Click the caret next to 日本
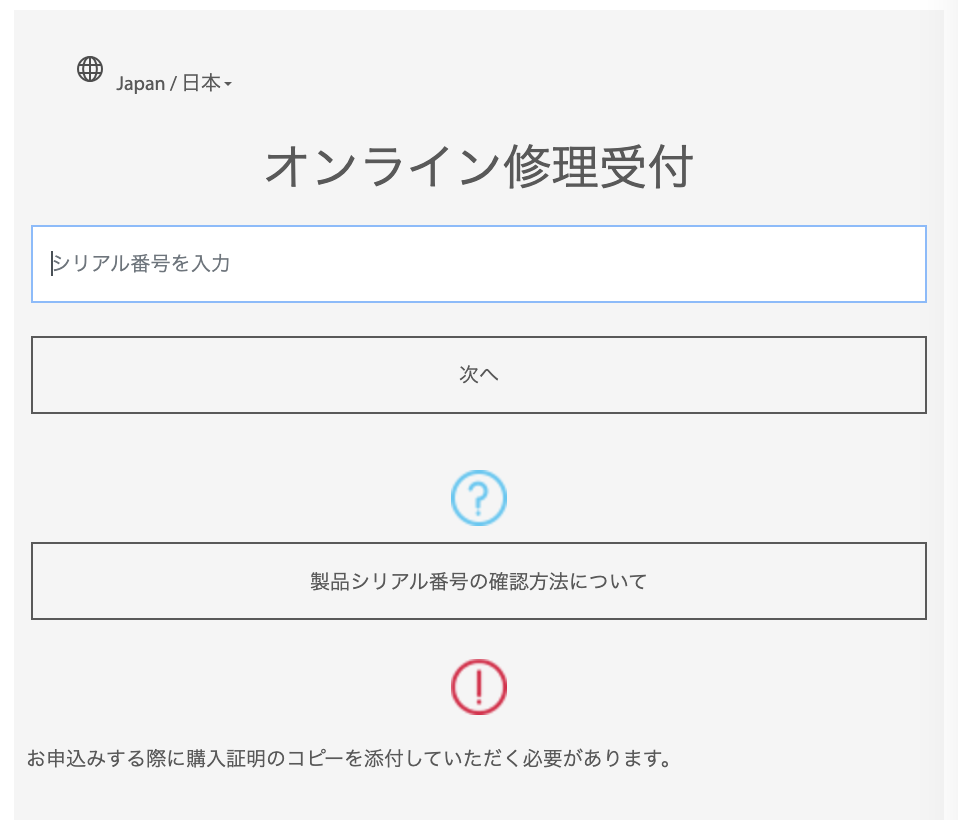This screenshot has width=958, height=820. (x=228, y=85)
